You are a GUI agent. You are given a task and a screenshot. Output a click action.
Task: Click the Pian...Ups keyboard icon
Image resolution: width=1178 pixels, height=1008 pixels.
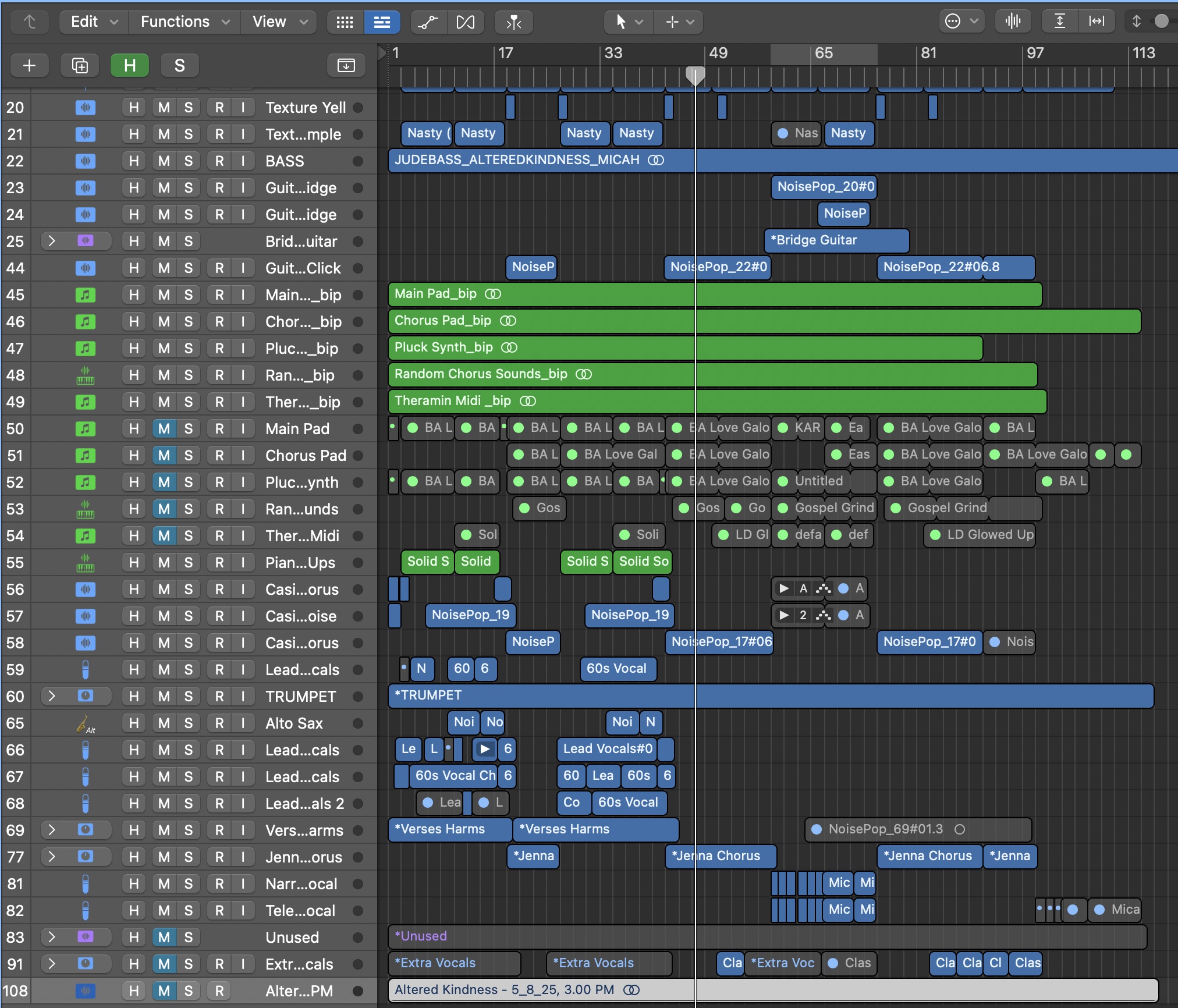coord(86,563)
